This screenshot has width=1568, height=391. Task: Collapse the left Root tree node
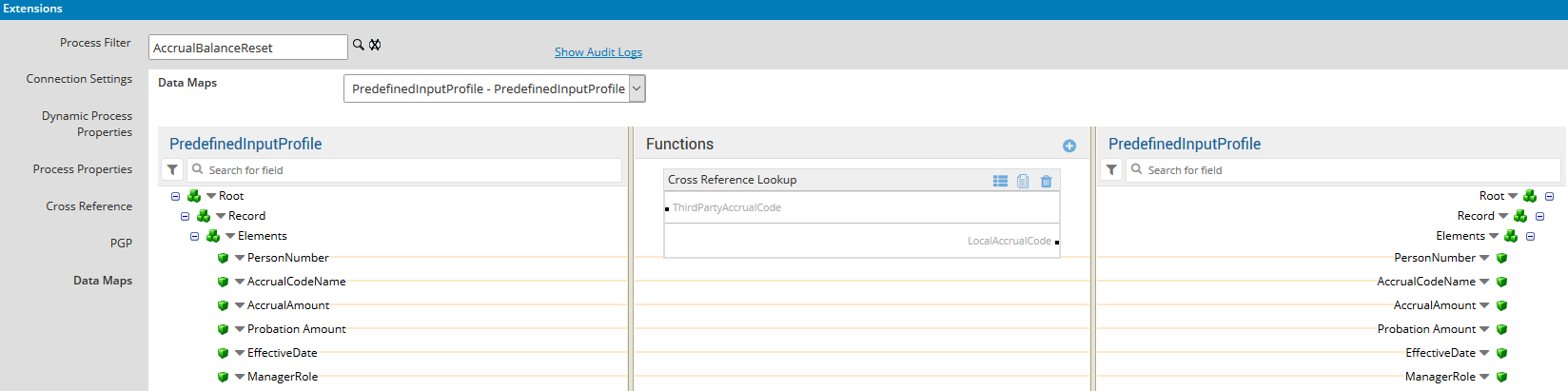coord(175,196)
